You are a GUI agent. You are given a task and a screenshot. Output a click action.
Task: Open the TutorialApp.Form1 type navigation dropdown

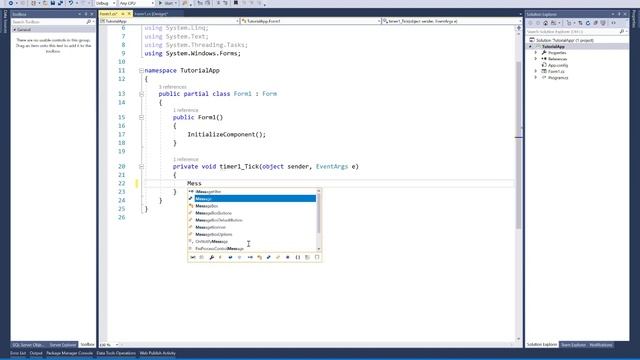pyautogui.click(x=311, y=21)
